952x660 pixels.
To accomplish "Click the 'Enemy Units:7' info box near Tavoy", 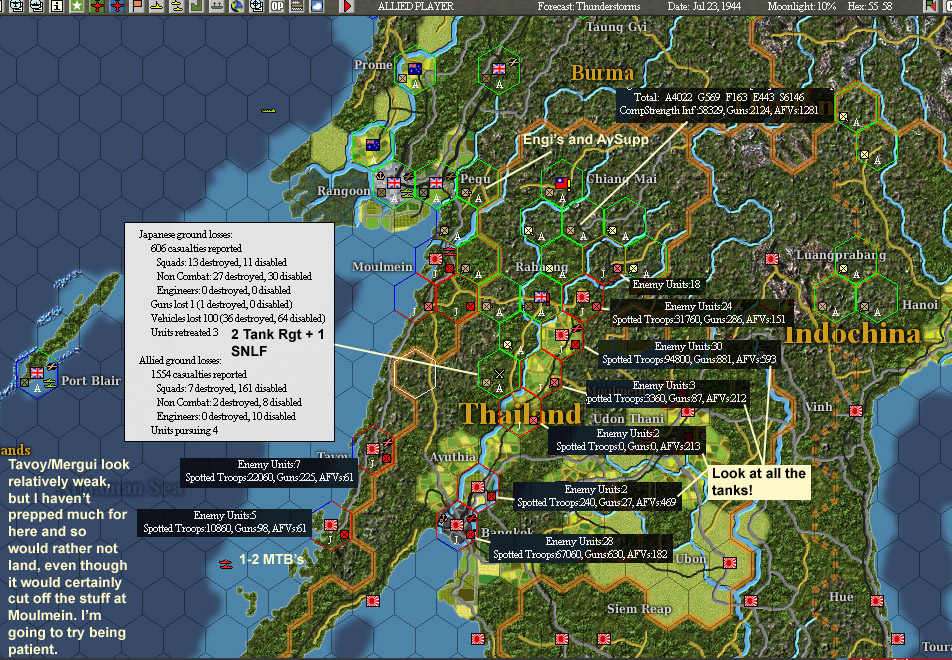I will click(269, 471).
